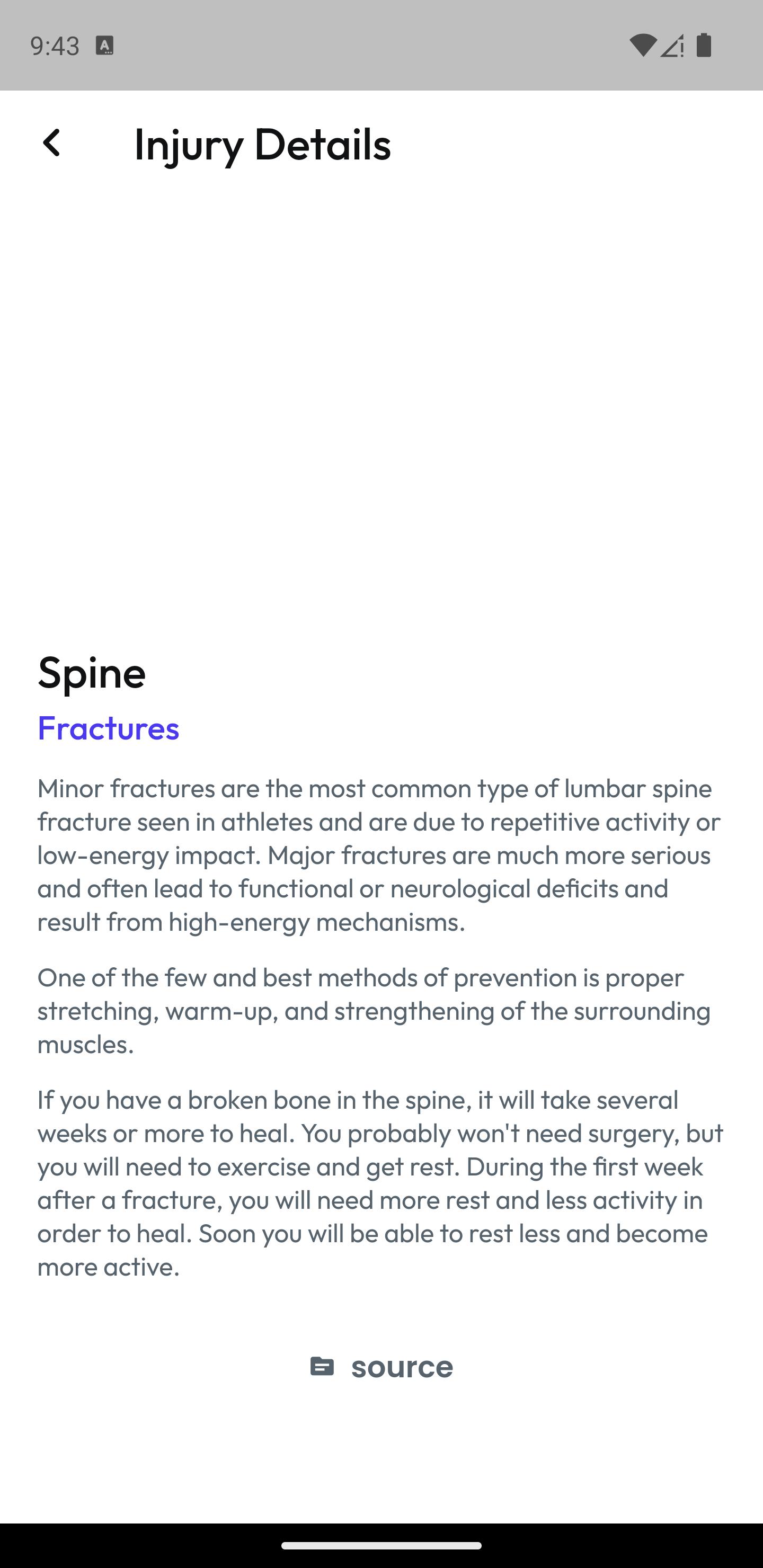Tap the 9:43 clock in status bar
Viewport: 763px width, 1568px height.
55,46
